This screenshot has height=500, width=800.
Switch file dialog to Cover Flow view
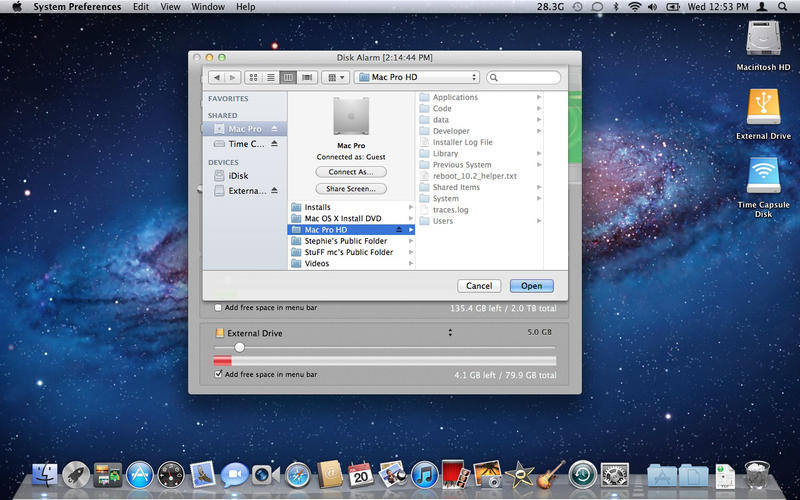pos(307,78)
